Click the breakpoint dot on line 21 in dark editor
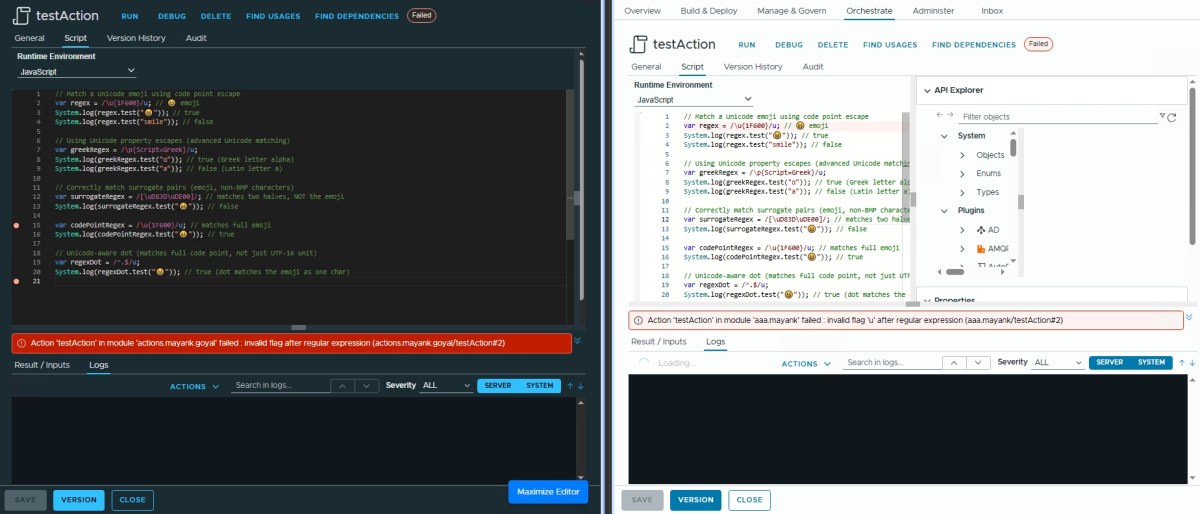This screenshot has width=1200, height=514. (x=17, y=282)
